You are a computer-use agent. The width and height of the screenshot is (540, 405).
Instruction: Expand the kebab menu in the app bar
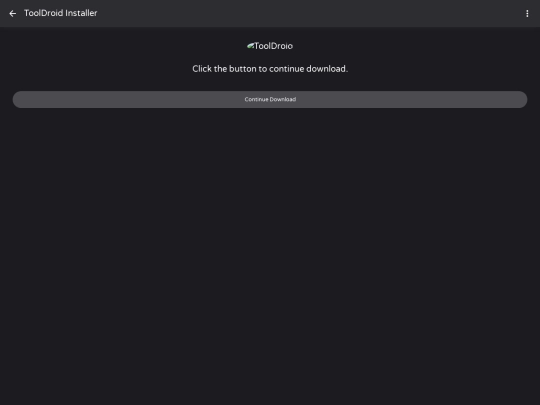(x=527, y=13)
